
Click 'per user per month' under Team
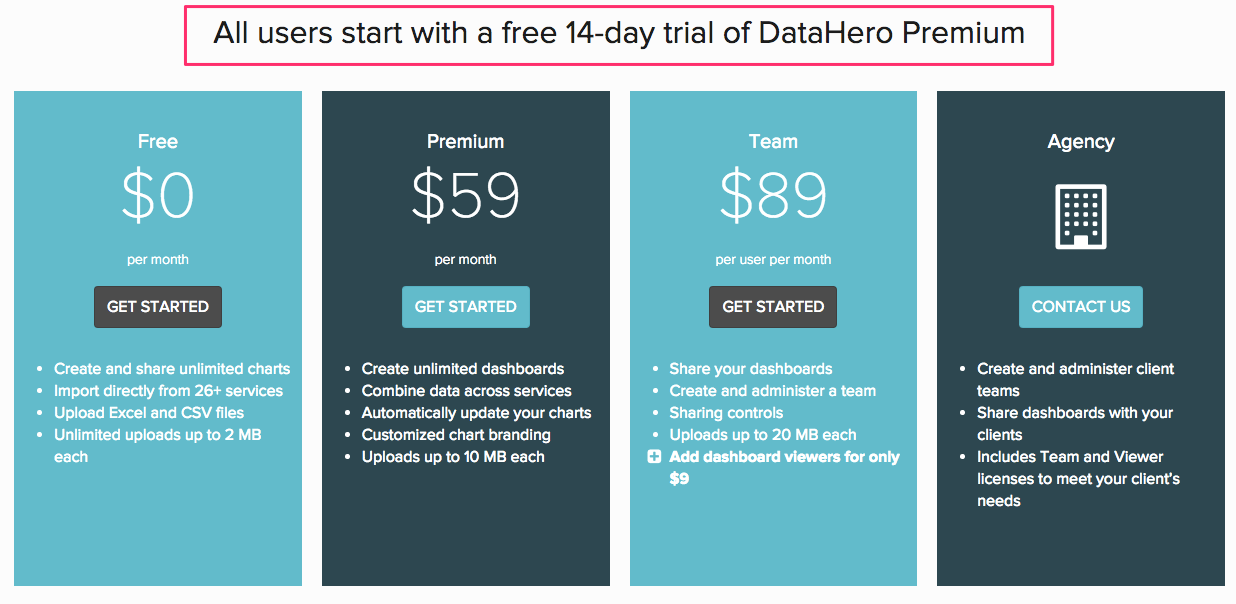click(x=773, y=260)
